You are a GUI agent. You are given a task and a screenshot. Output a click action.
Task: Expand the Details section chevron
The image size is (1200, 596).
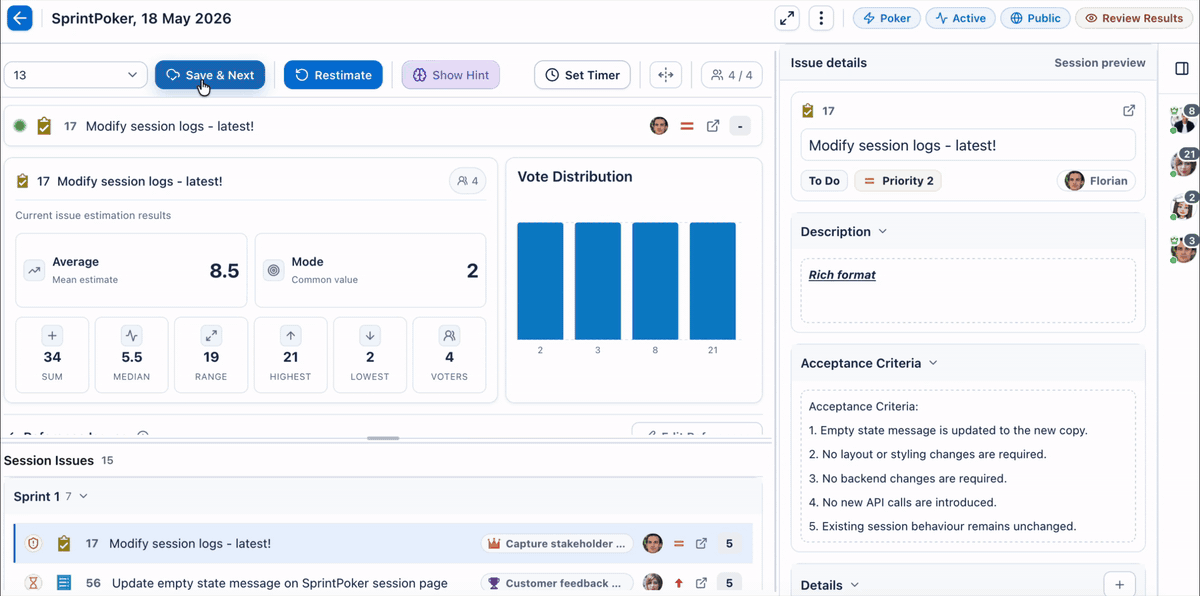855,585
